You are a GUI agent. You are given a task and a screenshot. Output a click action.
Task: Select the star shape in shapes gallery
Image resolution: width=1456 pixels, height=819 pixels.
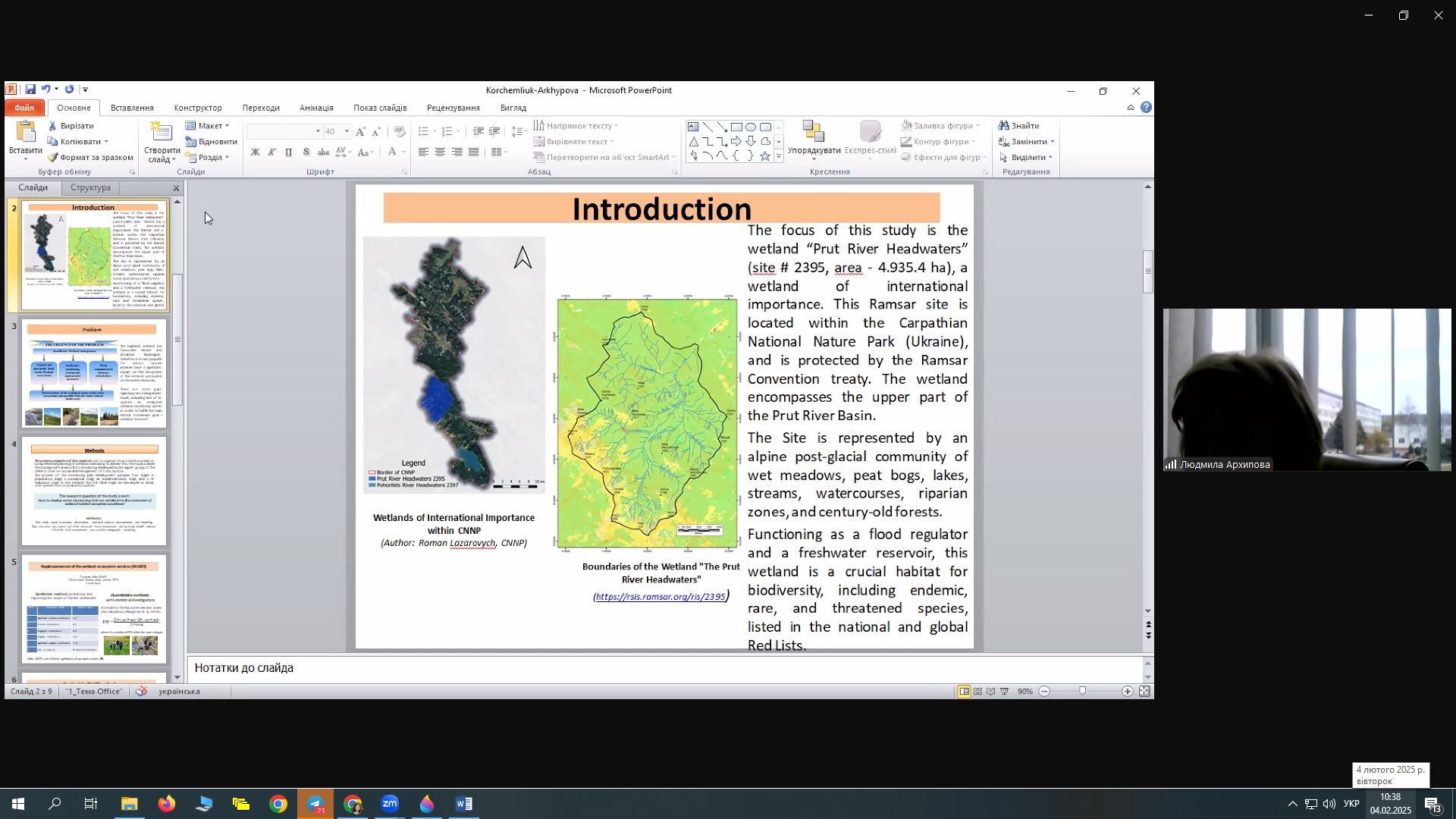(x=765, y=156)
